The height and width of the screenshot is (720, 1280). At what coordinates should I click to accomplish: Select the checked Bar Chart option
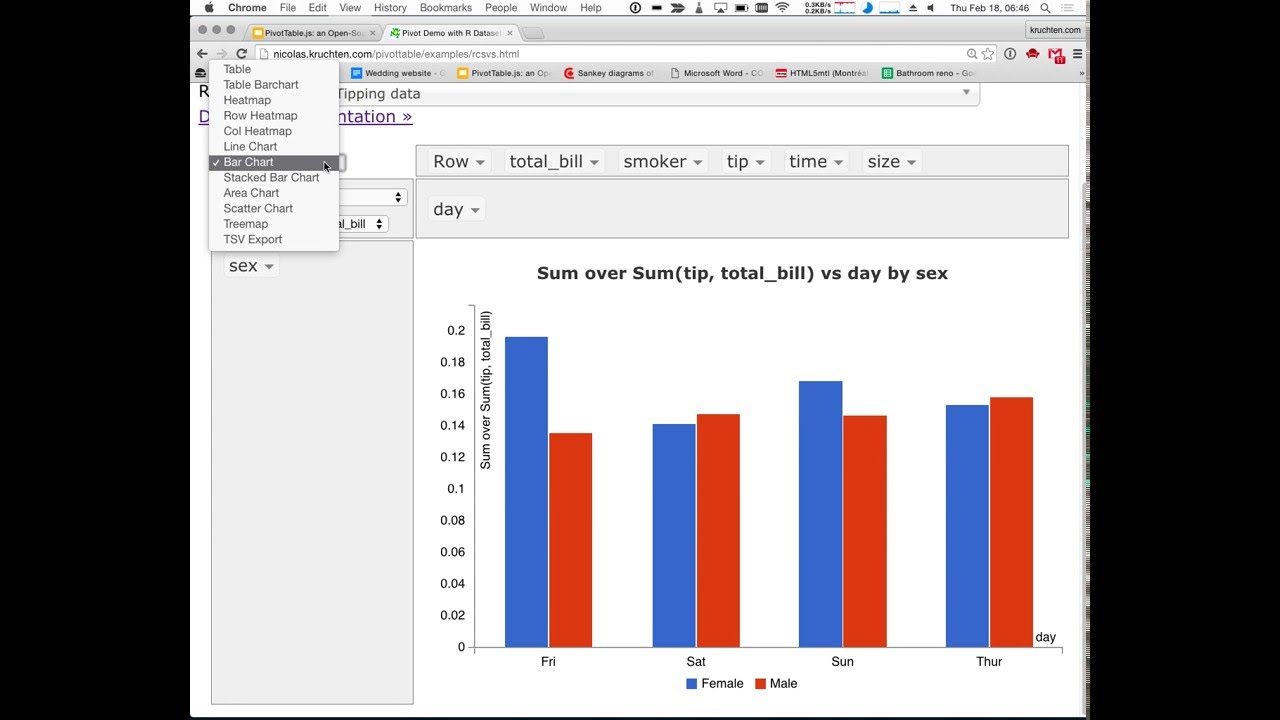click(x=273, y=162)
